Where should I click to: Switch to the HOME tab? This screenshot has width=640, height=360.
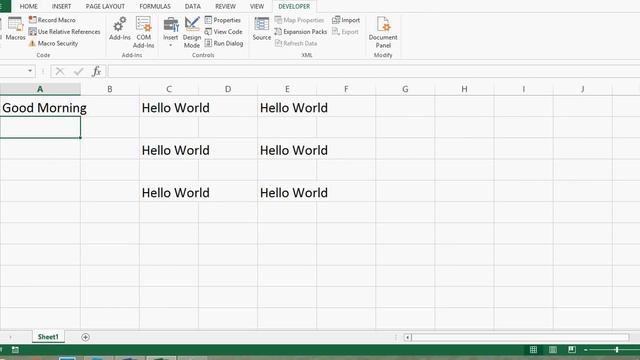click(29, 7)
